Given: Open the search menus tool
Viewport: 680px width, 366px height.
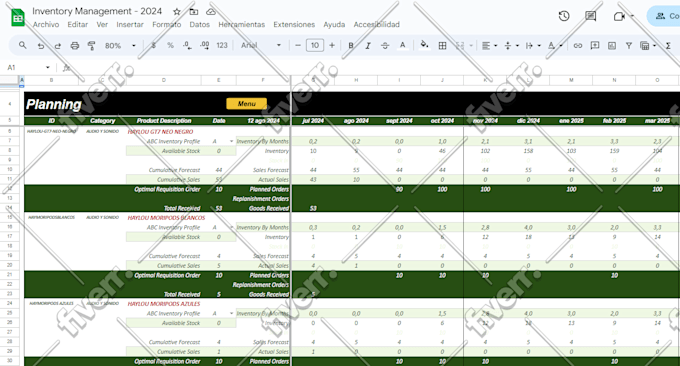Looking at the screenshot, I should [x=23, y=45].
